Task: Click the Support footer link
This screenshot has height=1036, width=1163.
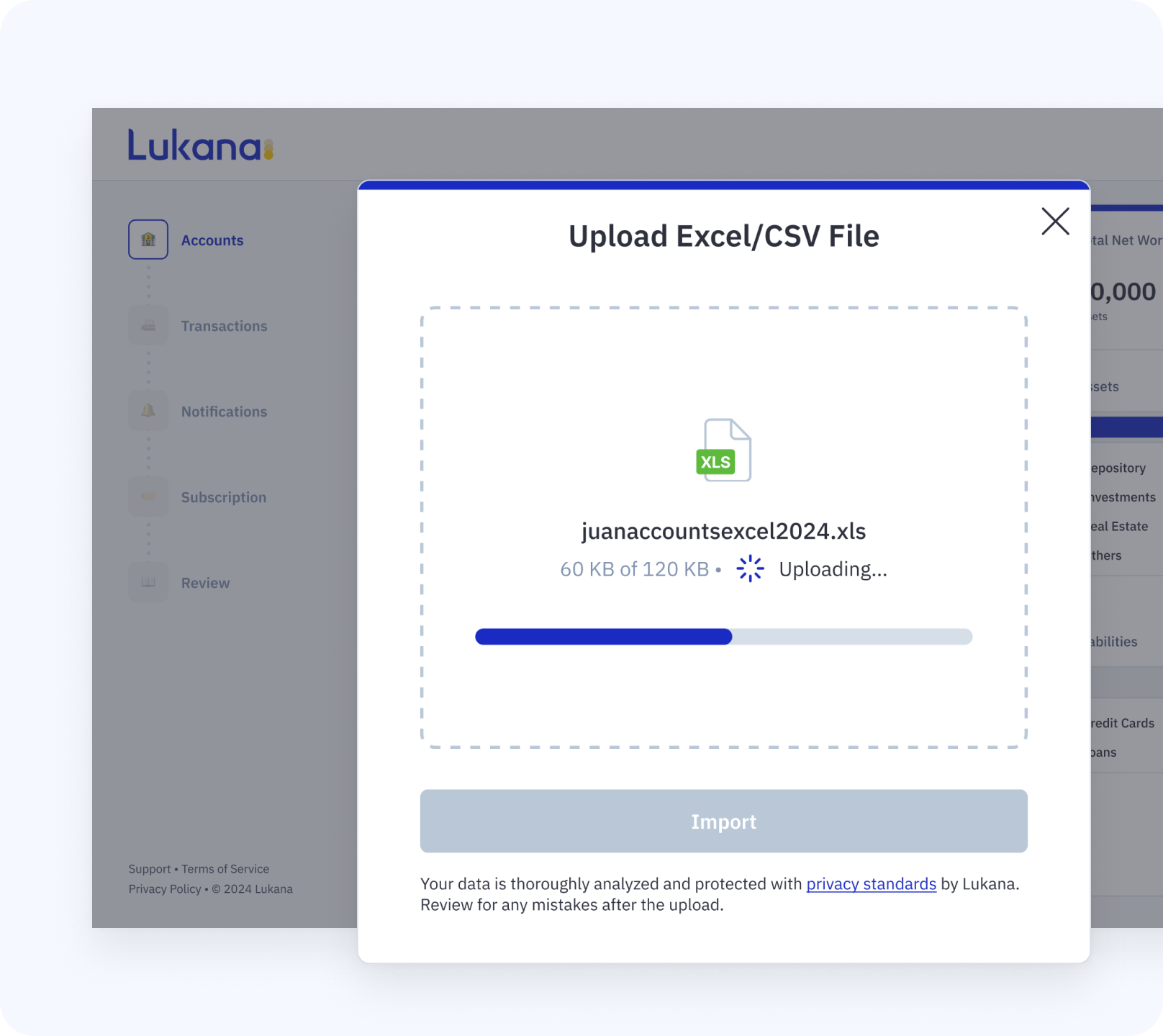Action: 150,869
